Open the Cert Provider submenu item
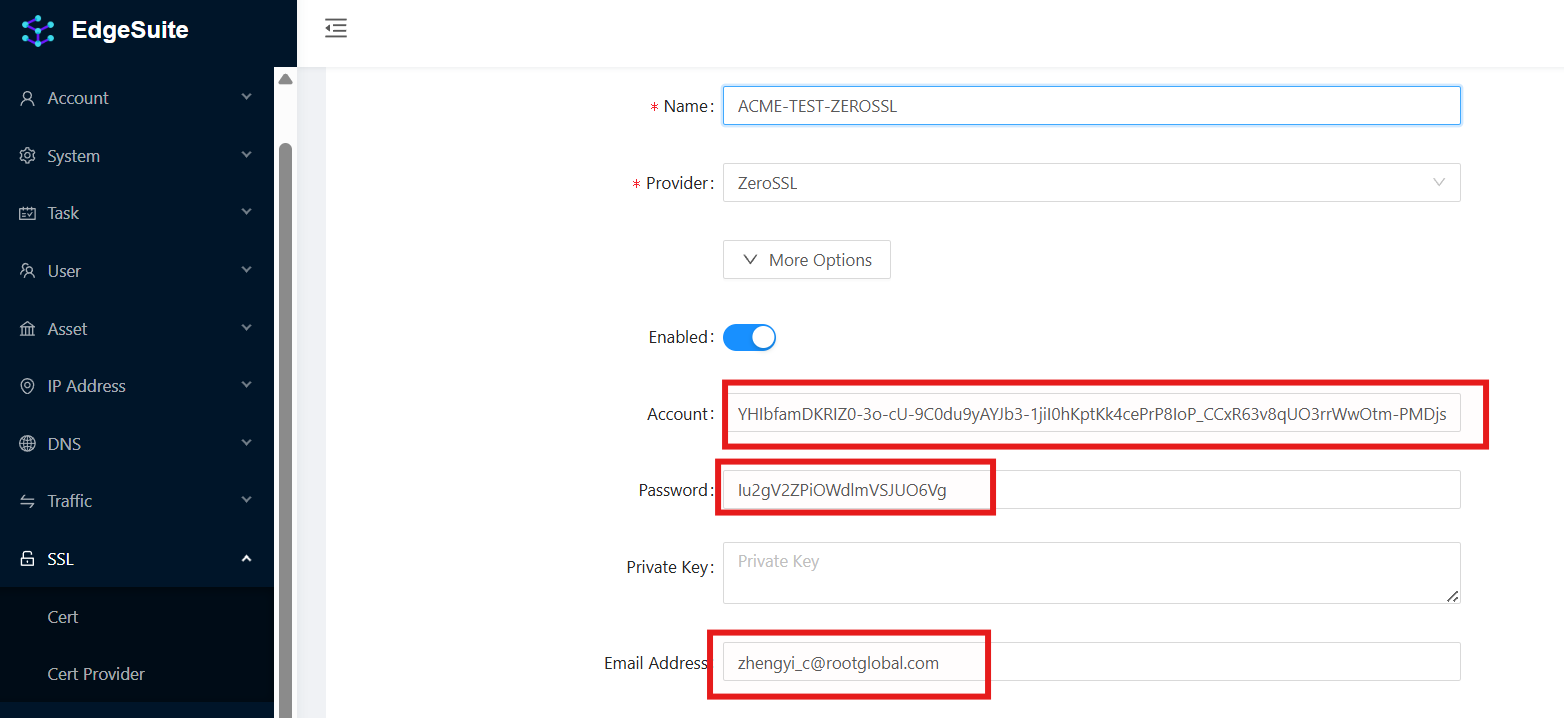 [96, 674]
